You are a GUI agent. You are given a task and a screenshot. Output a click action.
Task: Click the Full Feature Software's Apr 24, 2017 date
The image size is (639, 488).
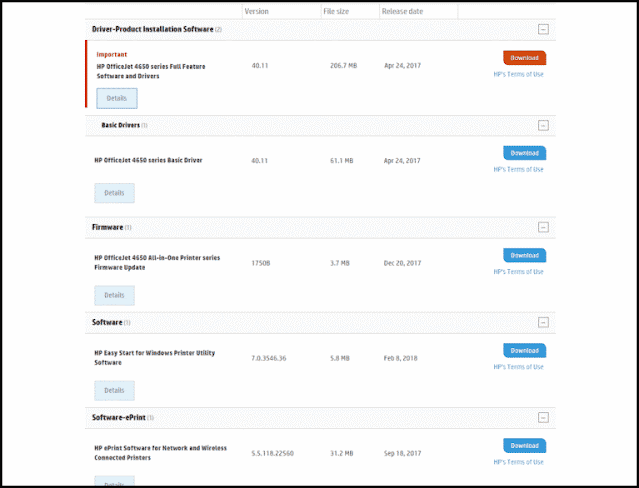[x=403, y=66]
